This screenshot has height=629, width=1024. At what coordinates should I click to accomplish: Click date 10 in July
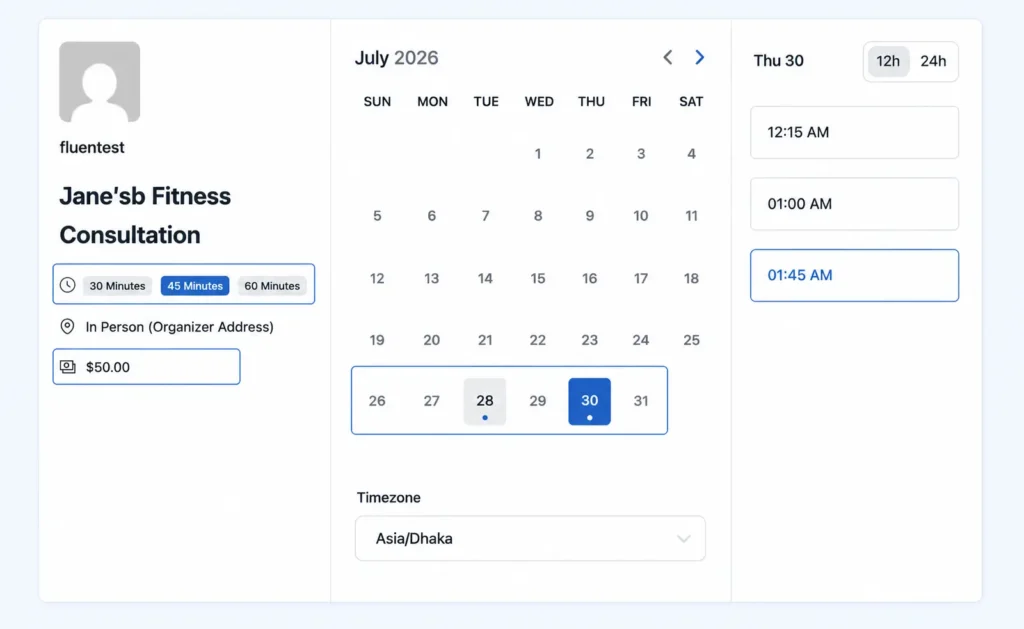click(641, 216)
